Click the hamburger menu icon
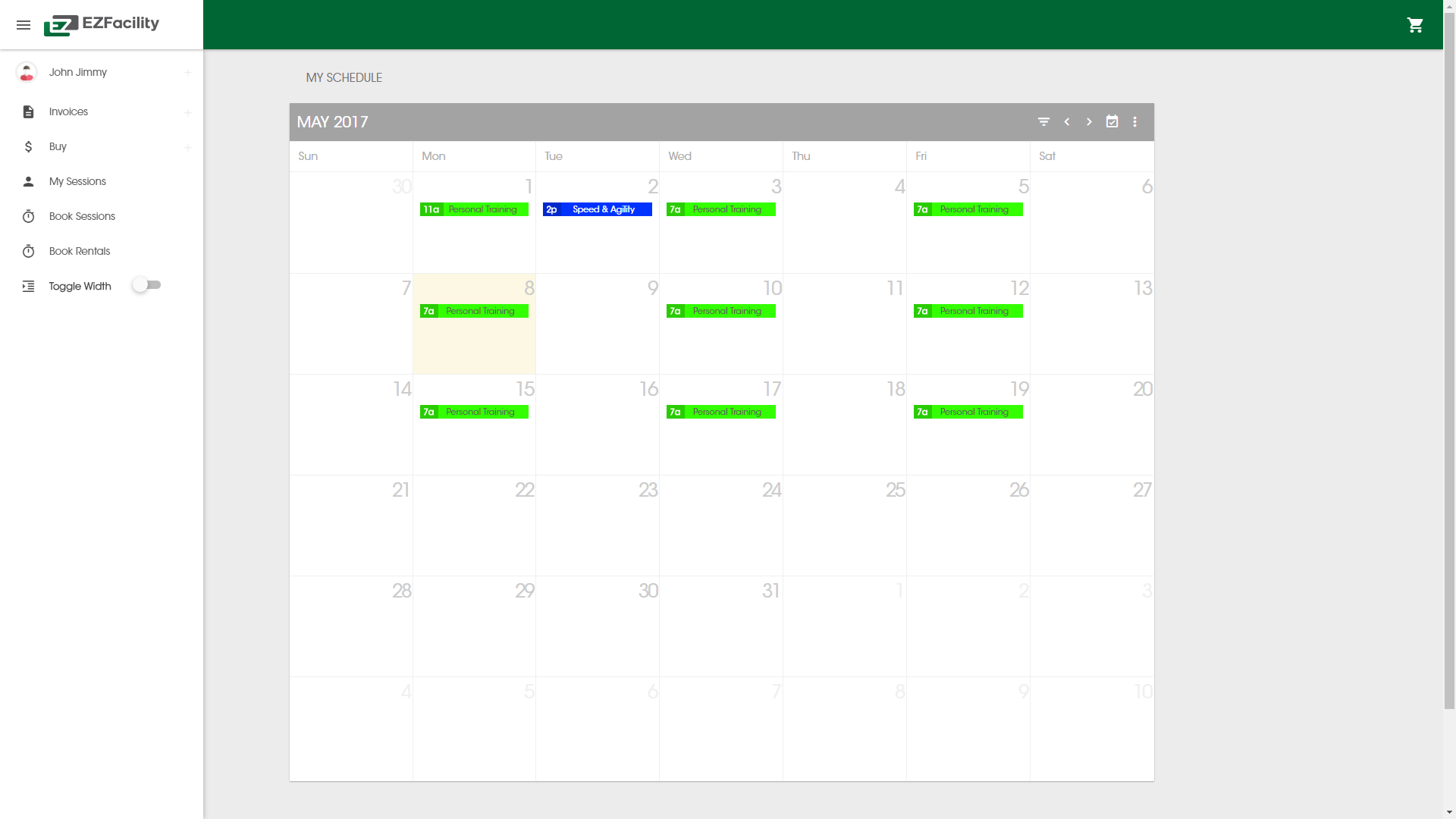 coord(24,25)
